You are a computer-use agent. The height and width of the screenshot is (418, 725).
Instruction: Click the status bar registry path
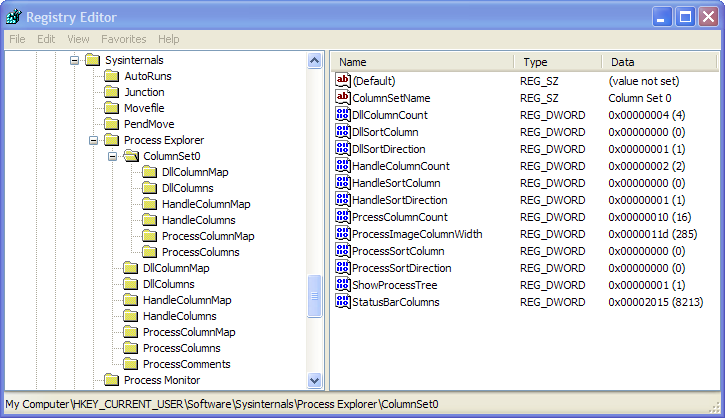pos(222,404)
